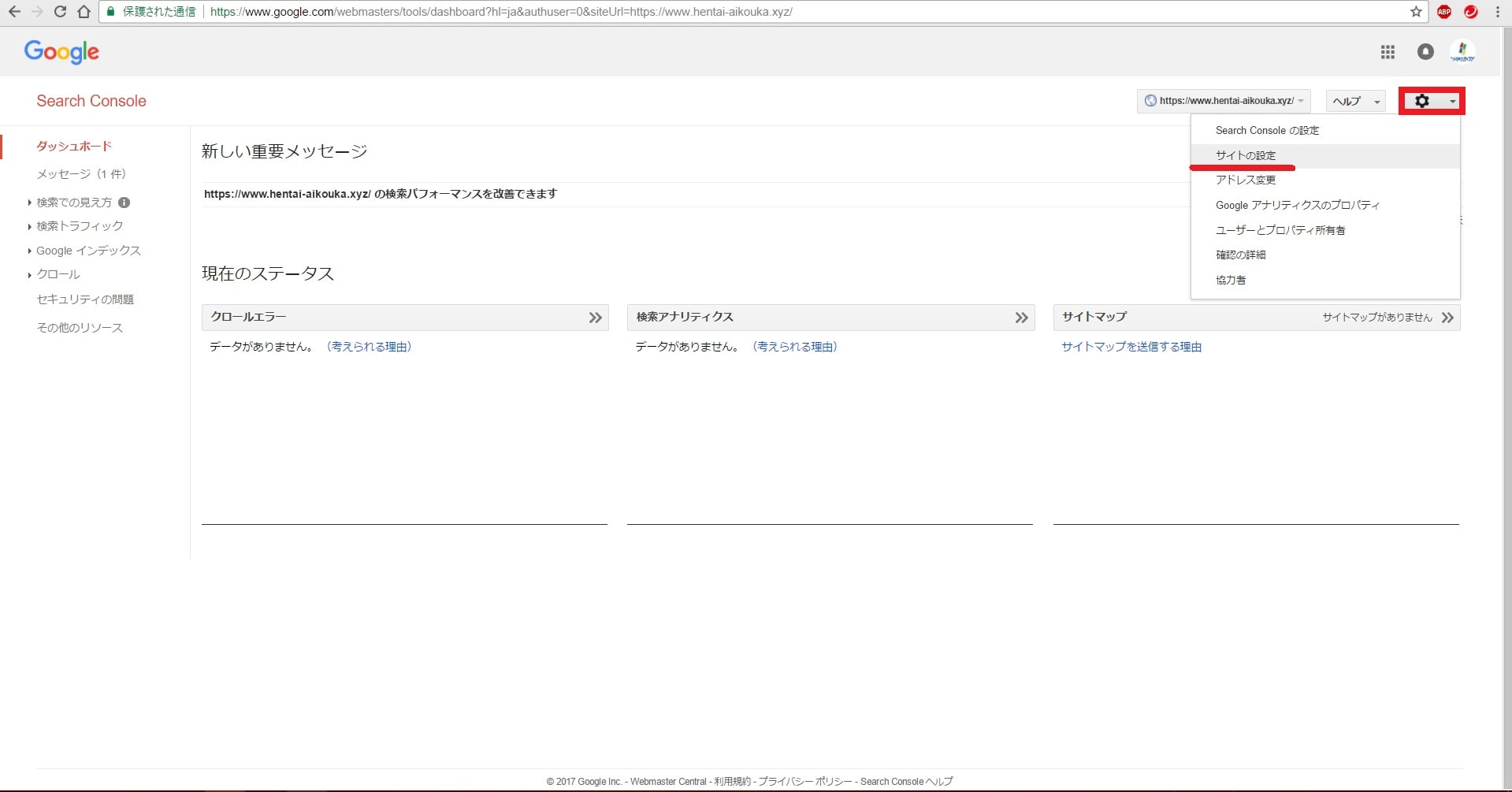Open the browser home page icon
Image resolution: width=1512 pixels, height=792 pixels.
click(x=84, y=12)
